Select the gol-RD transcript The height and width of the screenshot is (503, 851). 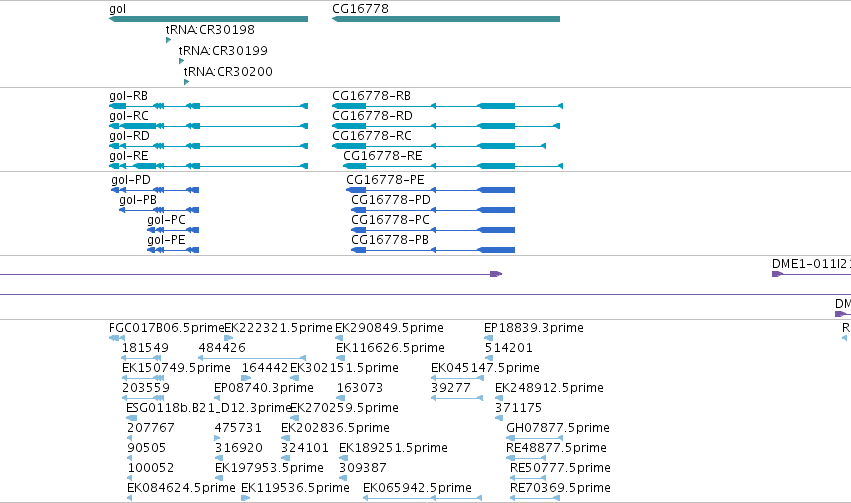[208, 146]
